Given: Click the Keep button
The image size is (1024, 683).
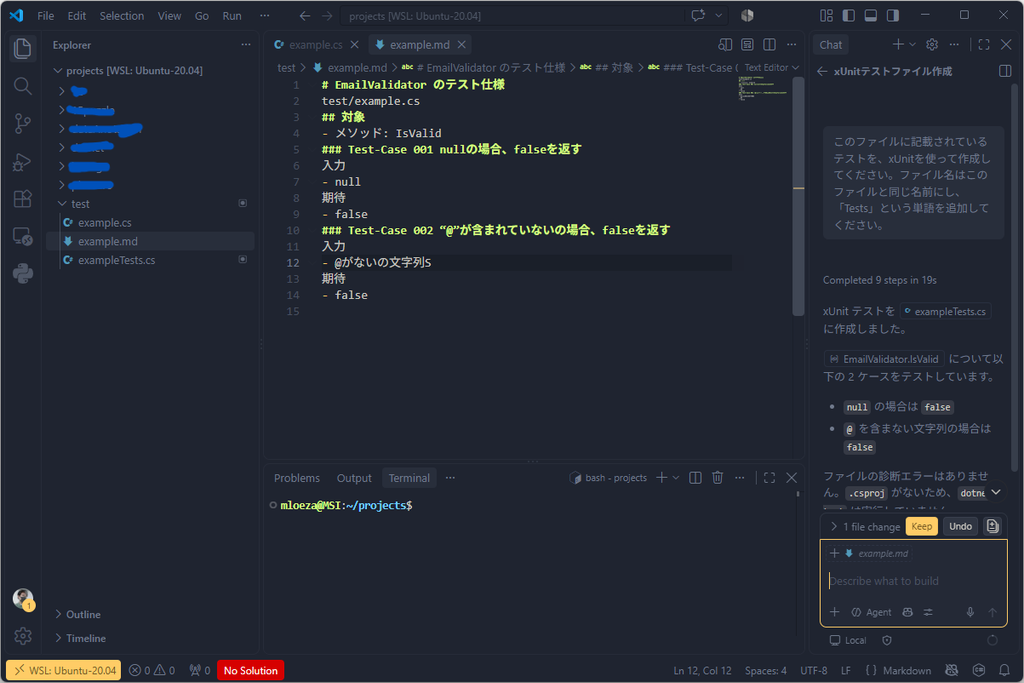Looking at the screenshot, I should click(921, 526).
